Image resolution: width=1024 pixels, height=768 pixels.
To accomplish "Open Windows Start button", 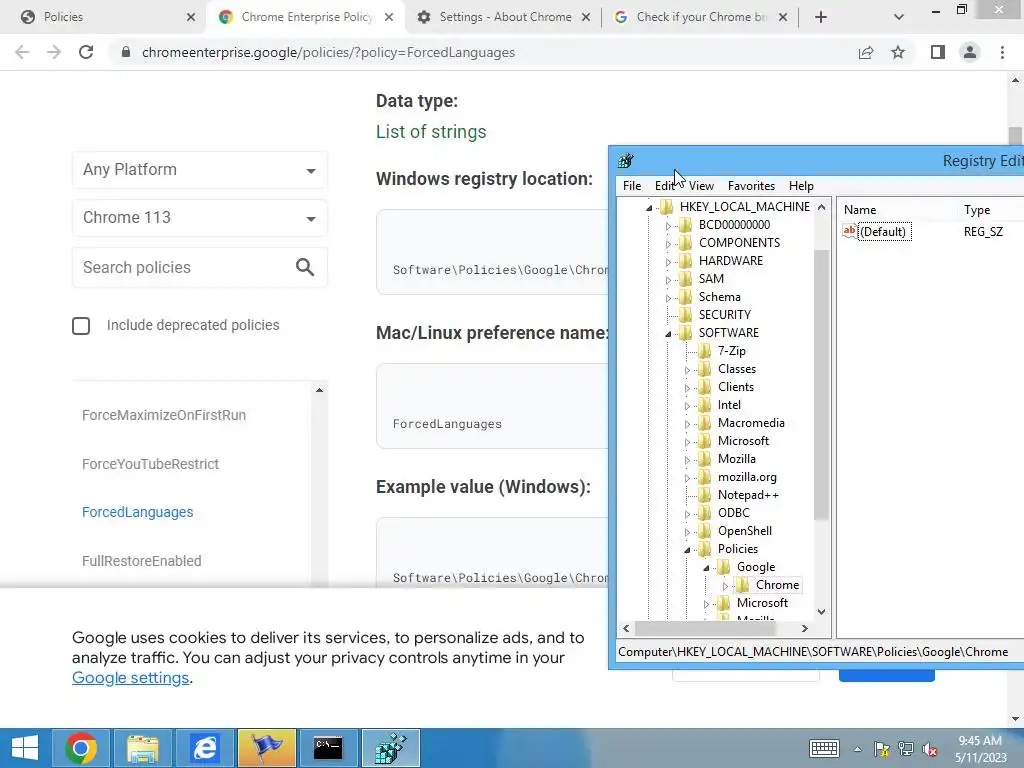I will (x=25, y=748).
